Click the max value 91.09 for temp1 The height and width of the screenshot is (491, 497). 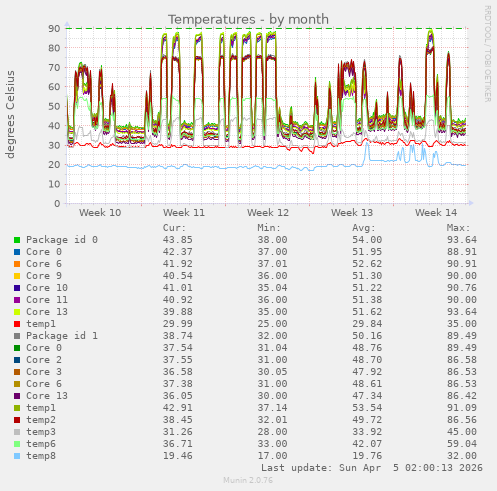click(462, 408)
